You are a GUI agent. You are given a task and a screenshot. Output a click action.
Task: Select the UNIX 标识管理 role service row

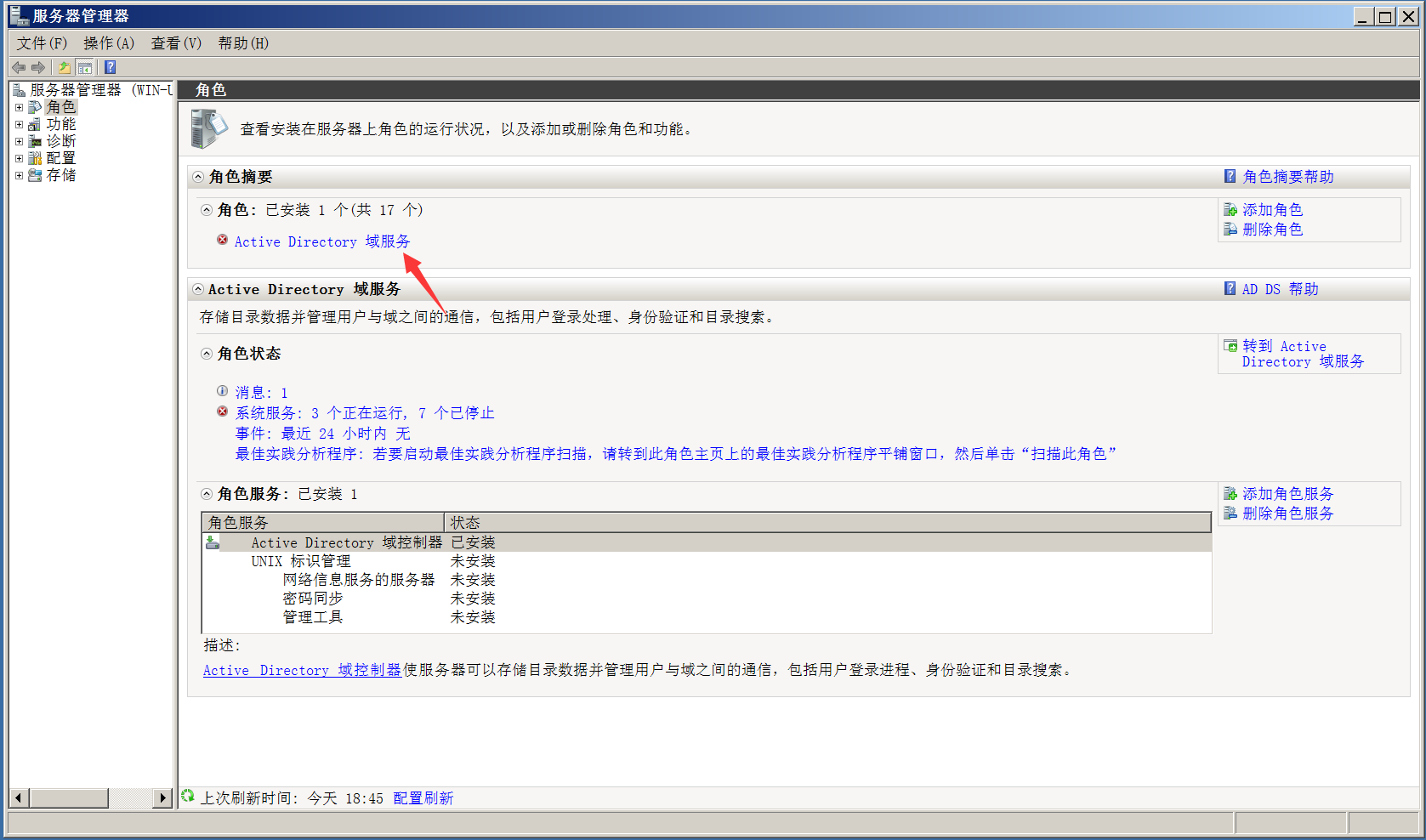click(x=707, y=561)
